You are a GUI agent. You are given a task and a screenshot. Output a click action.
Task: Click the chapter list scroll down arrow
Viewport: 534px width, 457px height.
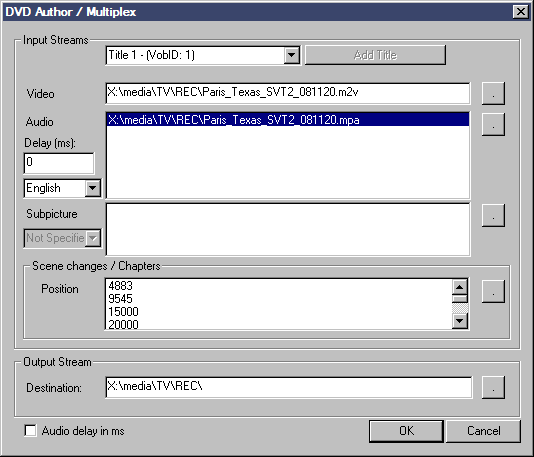(x=460, y=321)
